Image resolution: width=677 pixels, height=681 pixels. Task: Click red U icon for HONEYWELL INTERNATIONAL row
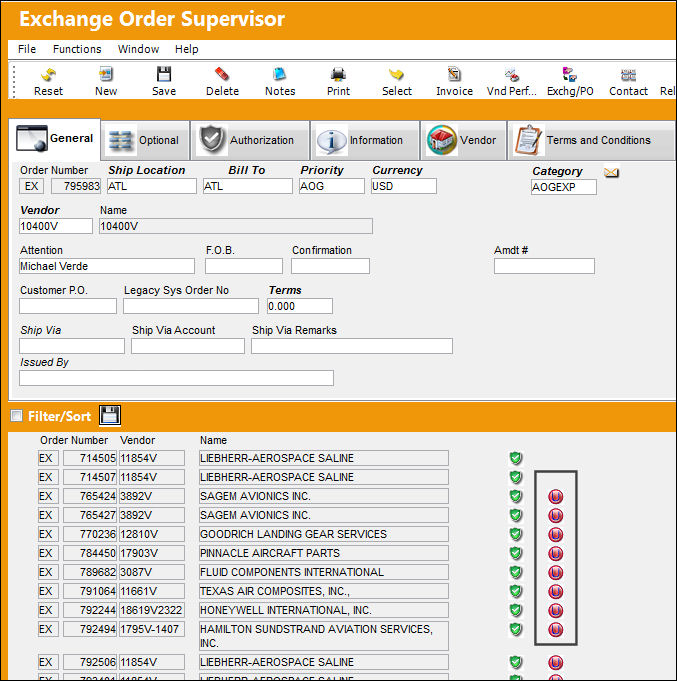pyautogui.click(x=555, y=611)
